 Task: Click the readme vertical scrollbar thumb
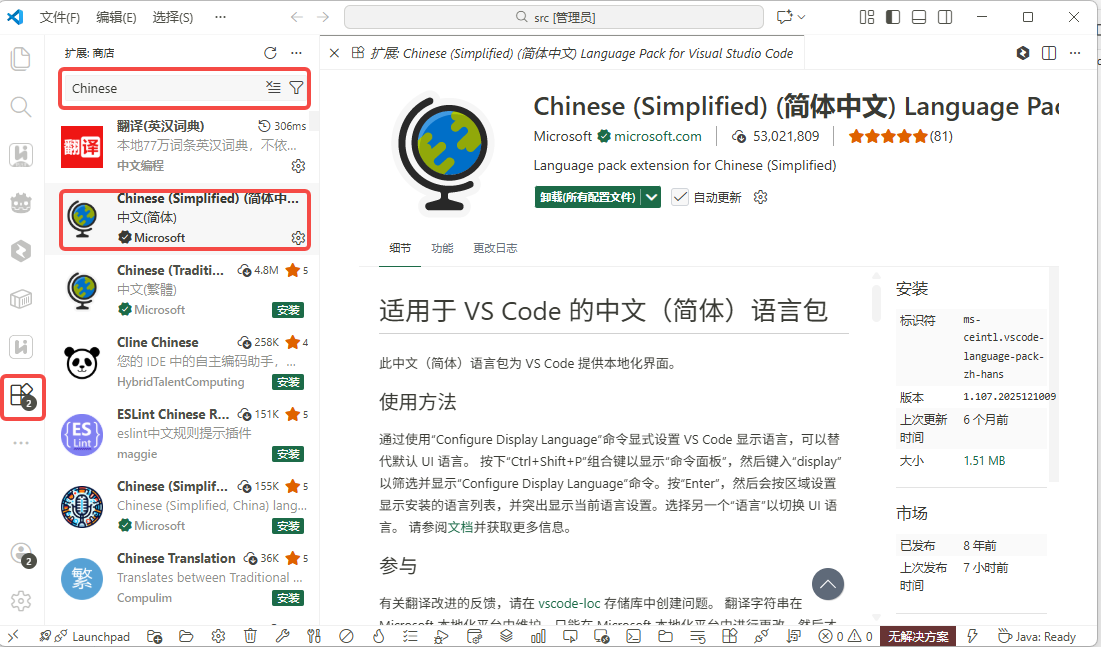[x=876, y=302]
